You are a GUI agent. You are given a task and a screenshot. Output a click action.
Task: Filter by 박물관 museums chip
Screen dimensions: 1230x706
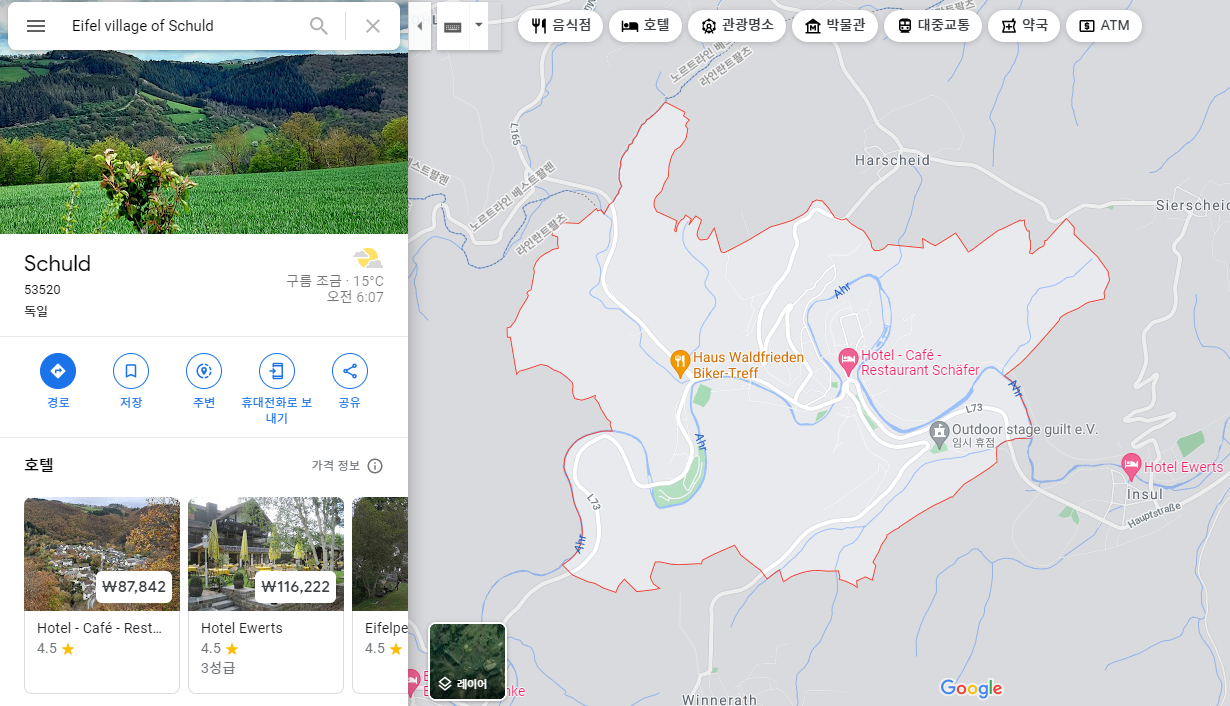click(834, 26)
